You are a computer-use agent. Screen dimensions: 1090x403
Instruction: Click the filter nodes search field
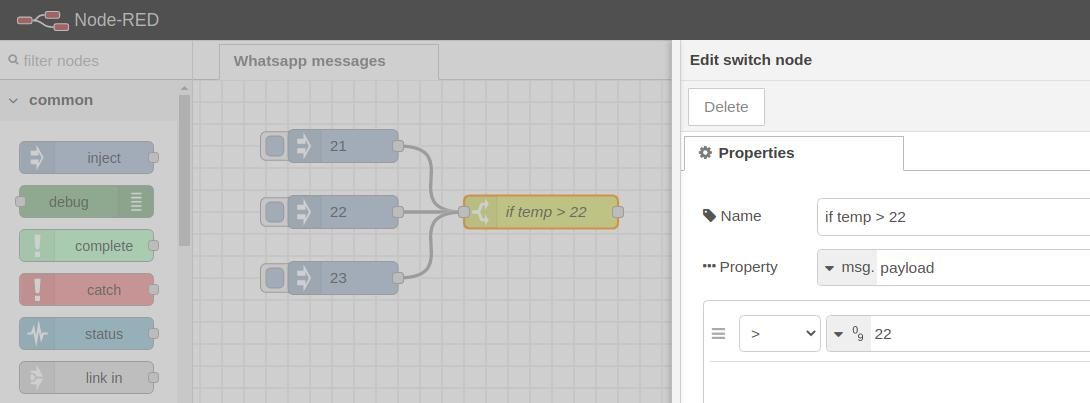click(96, 60)
